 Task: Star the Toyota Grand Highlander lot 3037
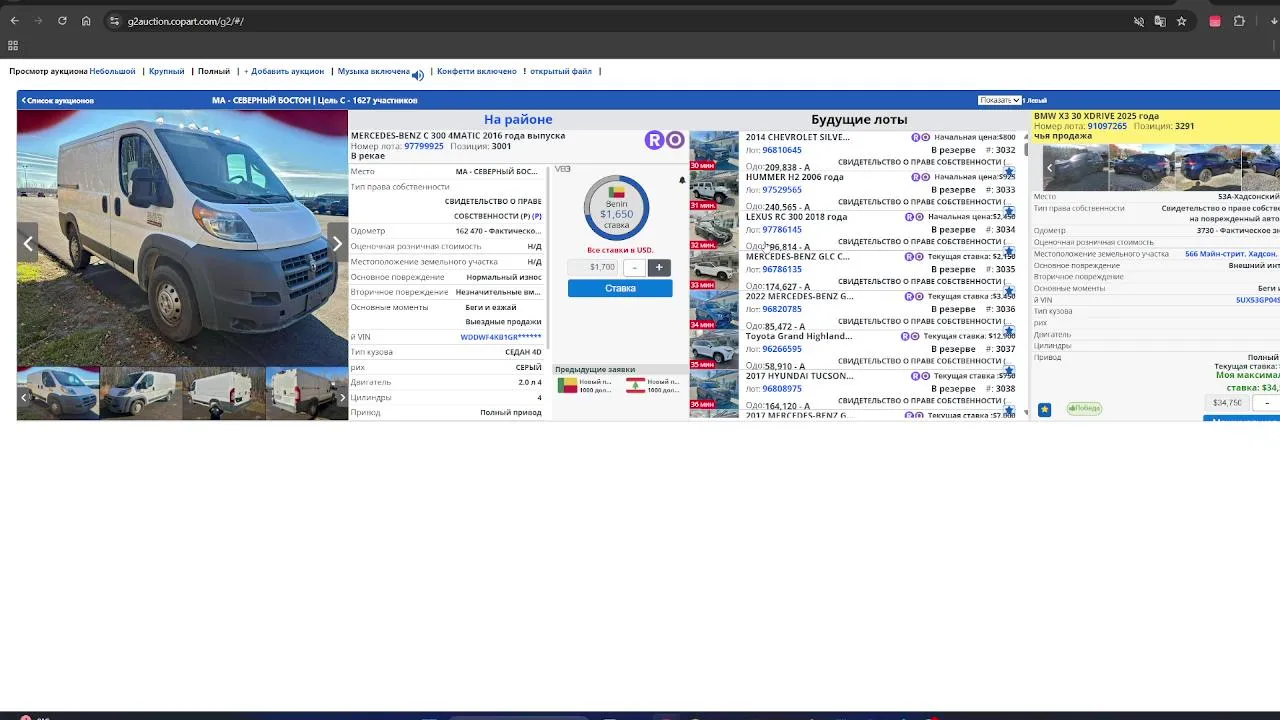point(1009,372)
